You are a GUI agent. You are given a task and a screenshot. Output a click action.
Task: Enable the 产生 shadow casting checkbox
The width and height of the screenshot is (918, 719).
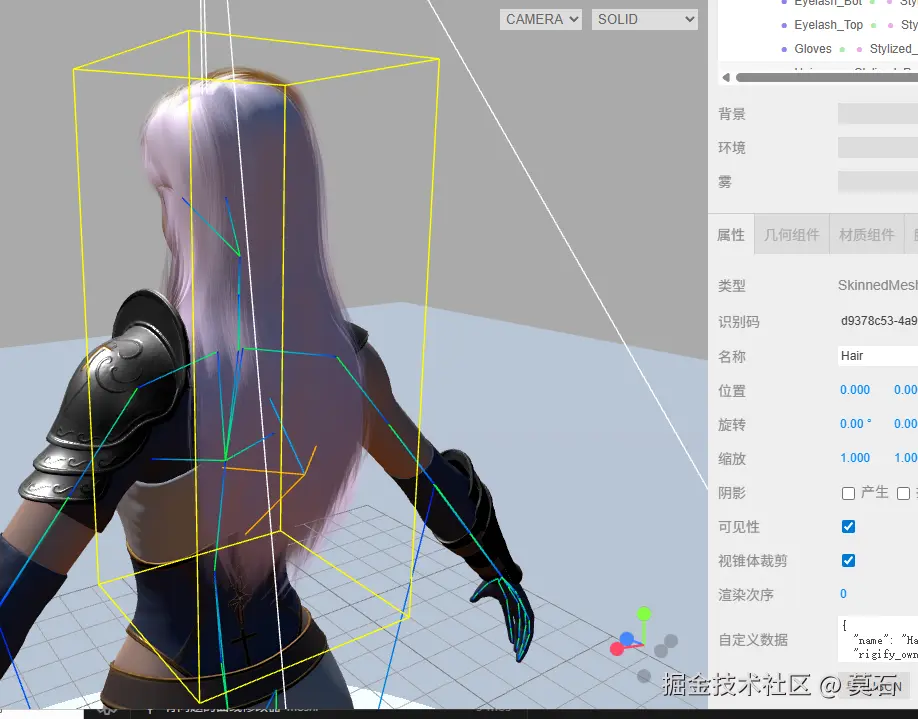click(x=848, y=492)
